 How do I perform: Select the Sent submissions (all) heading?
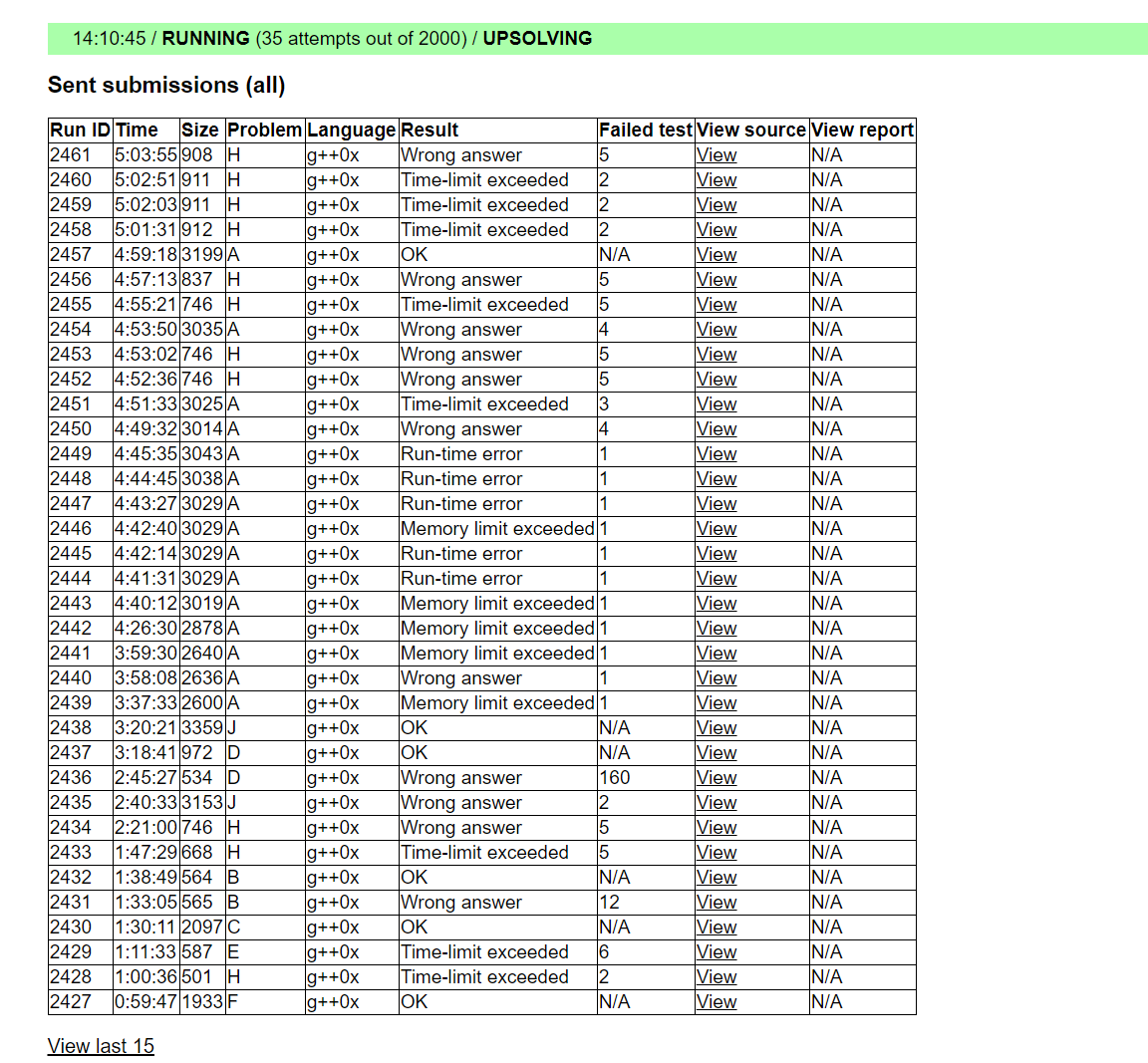166,86
